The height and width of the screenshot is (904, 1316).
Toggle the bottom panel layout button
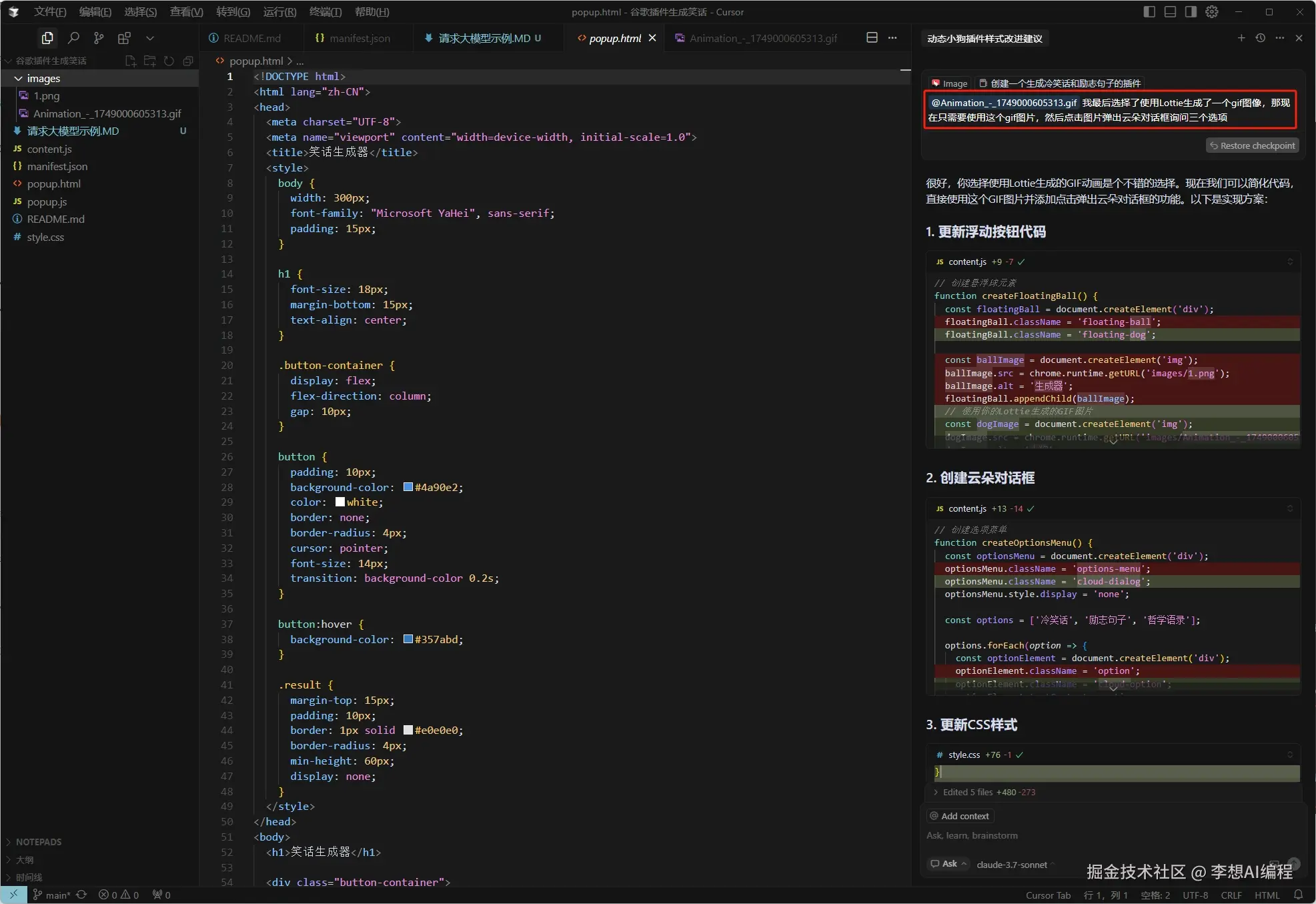tap(1170, 11)
